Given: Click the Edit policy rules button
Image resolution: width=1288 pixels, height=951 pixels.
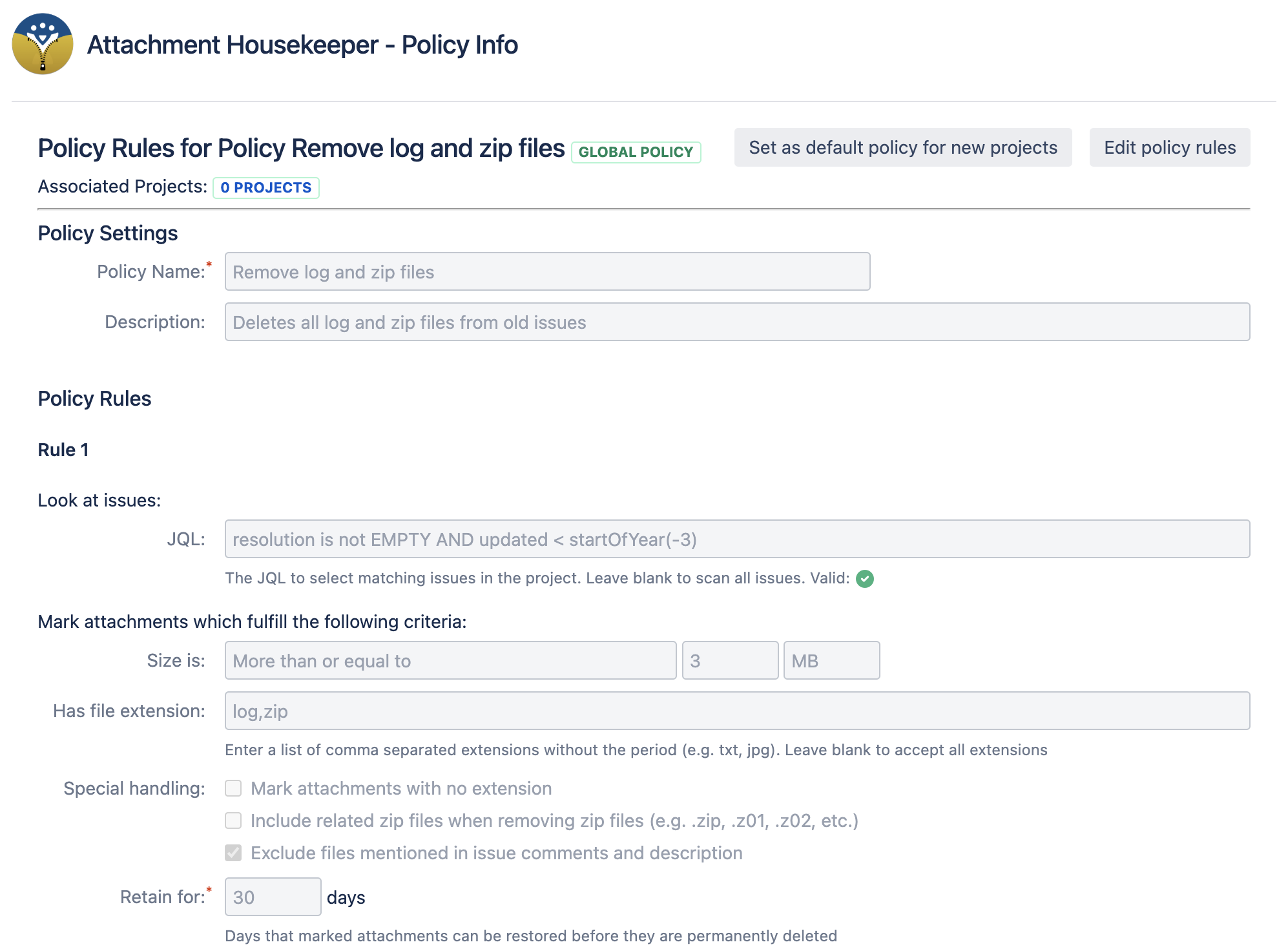Looking at the screenshot, I should (1169, 147).
